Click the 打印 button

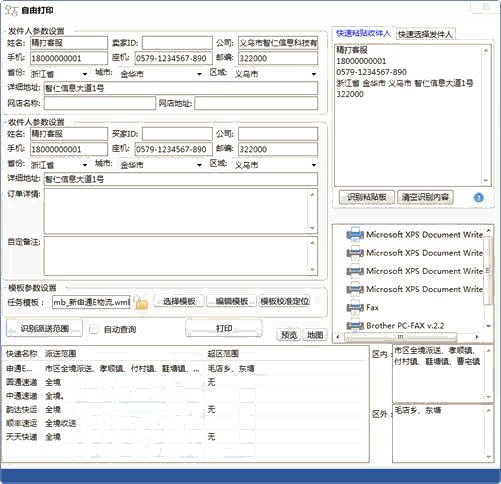click(x=224, y=329)
